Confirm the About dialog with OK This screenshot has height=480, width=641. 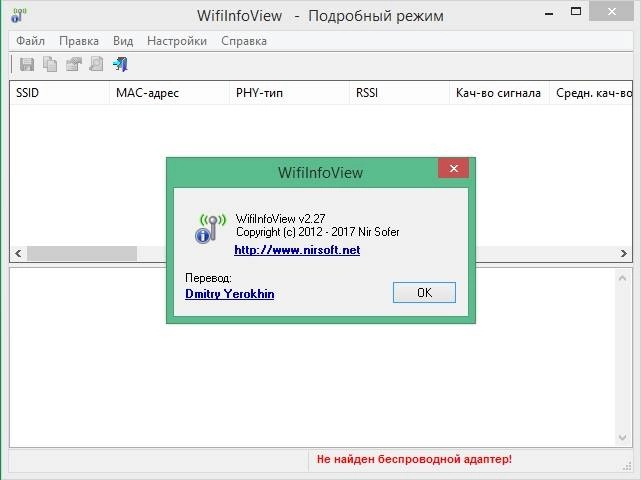pos(424,292)
